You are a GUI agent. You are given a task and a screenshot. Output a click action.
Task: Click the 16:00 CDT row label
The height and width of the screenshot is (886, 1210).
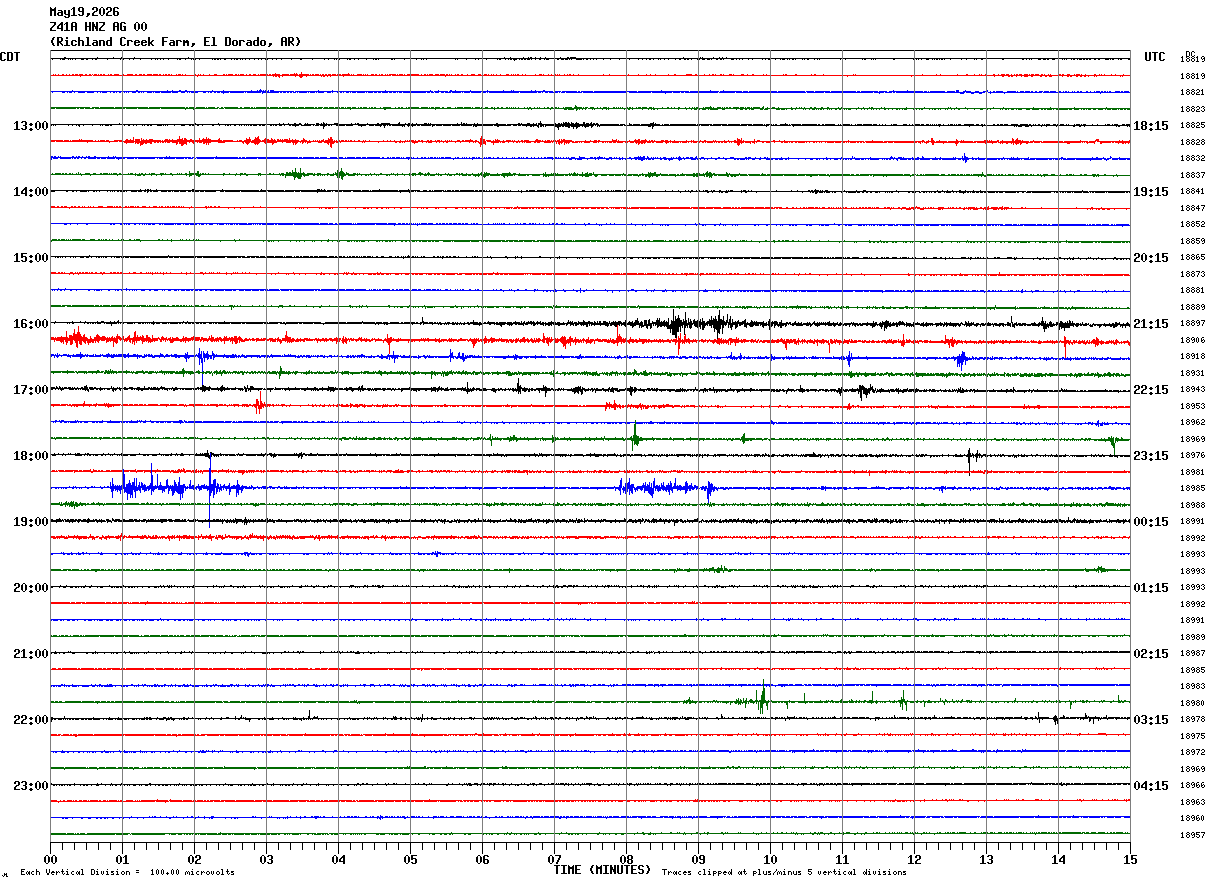(x=30, y=324)
